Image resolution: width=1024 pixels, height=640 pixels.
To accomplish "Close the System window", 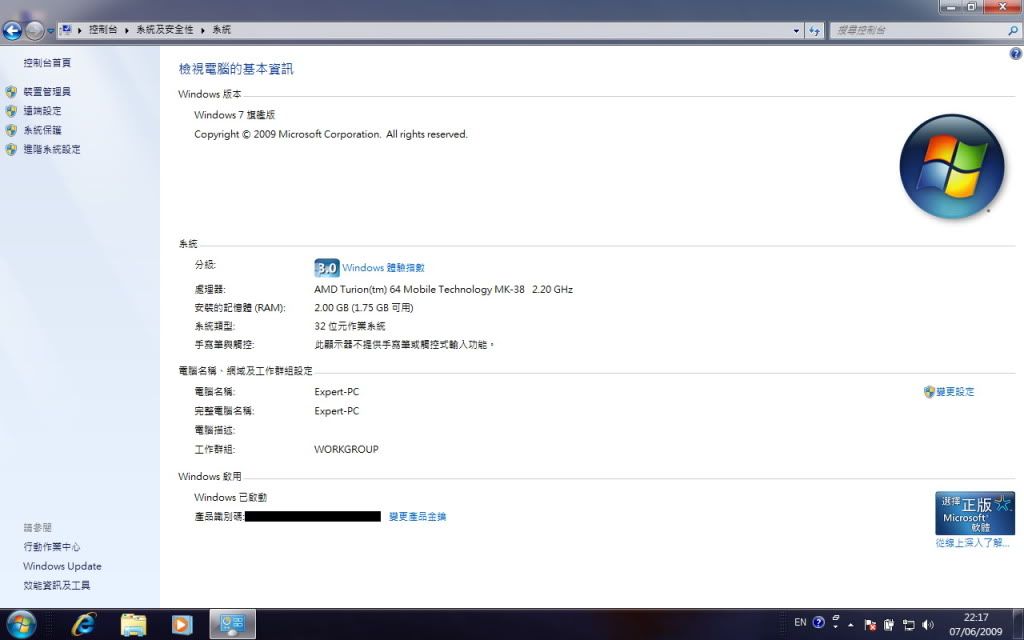I will tap(1002, 7).
